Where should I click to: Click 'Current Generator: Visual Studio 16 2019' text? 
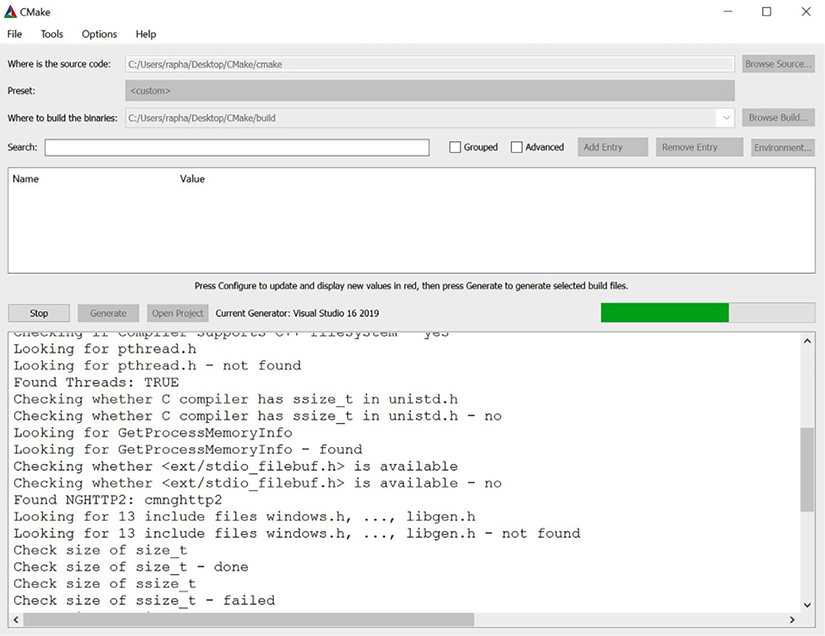(x=297, y=313)
